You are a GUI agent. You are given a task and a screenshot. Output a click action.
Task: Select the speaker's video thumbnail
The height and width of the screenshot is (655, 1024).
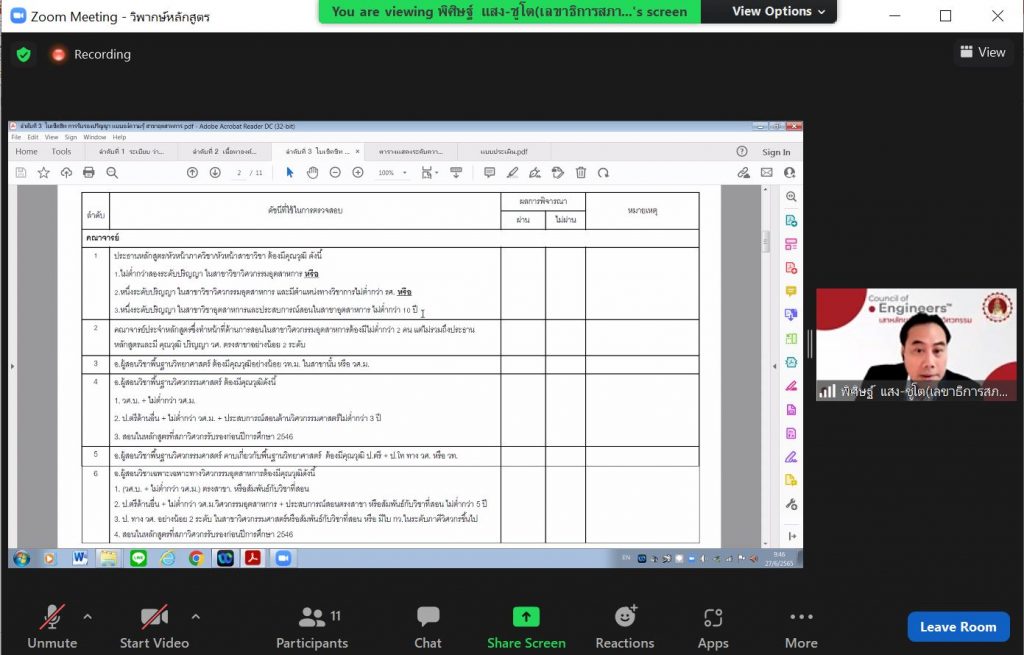pyautogui.click(x=915, y=345)
